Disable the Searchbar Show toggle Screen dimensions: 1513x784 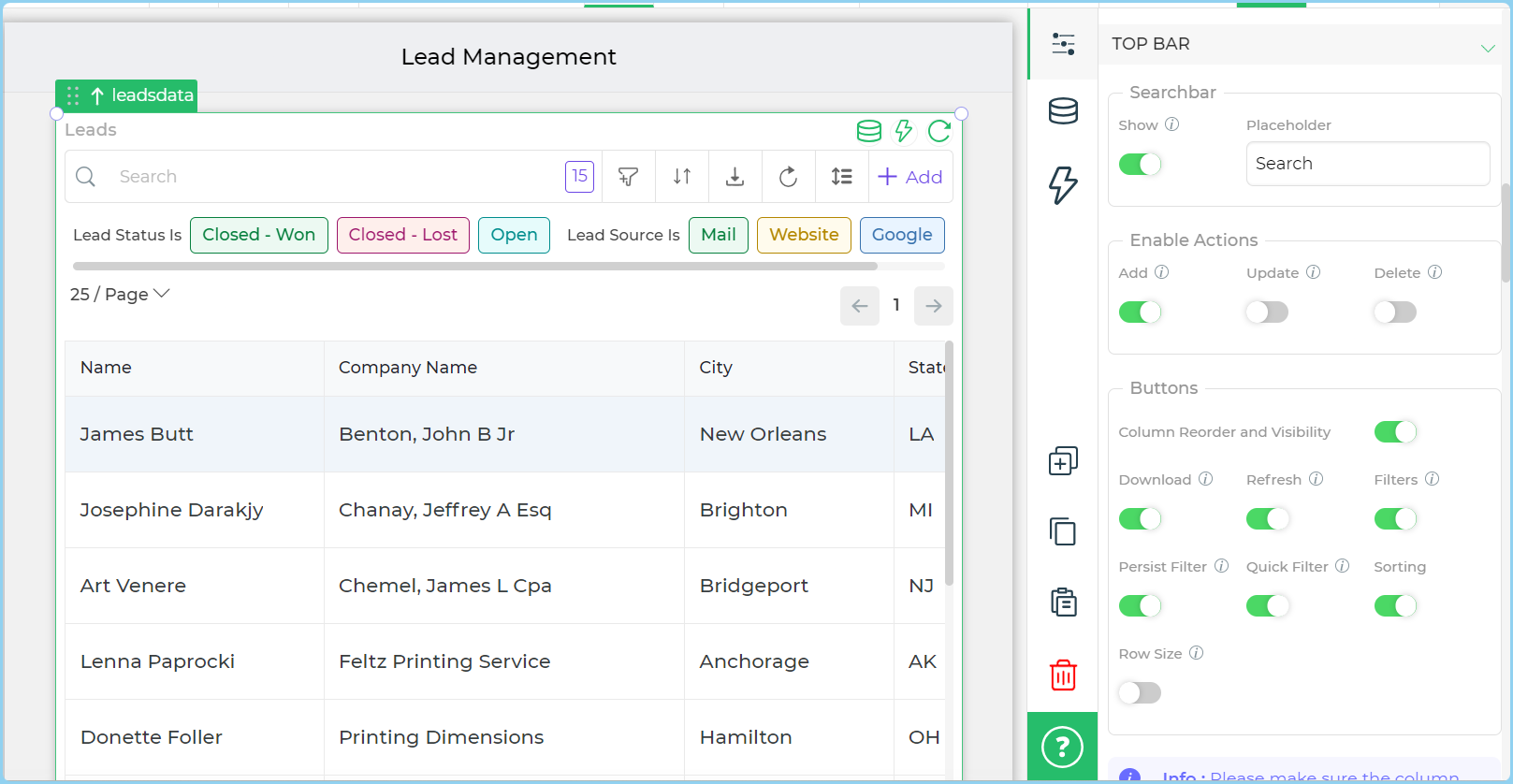pos(1140,165)
